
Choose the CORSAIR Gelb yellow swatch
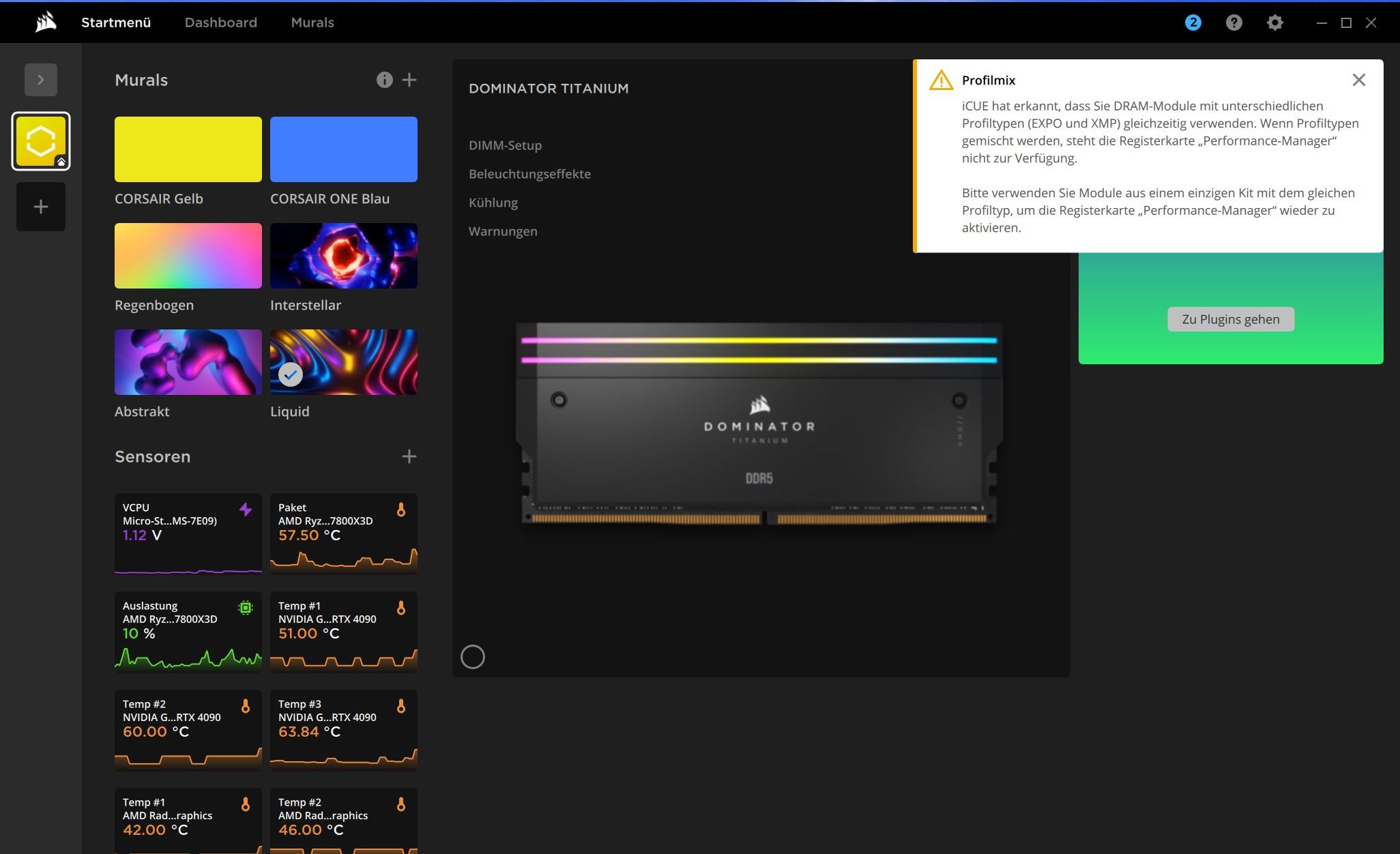(188, 149)
